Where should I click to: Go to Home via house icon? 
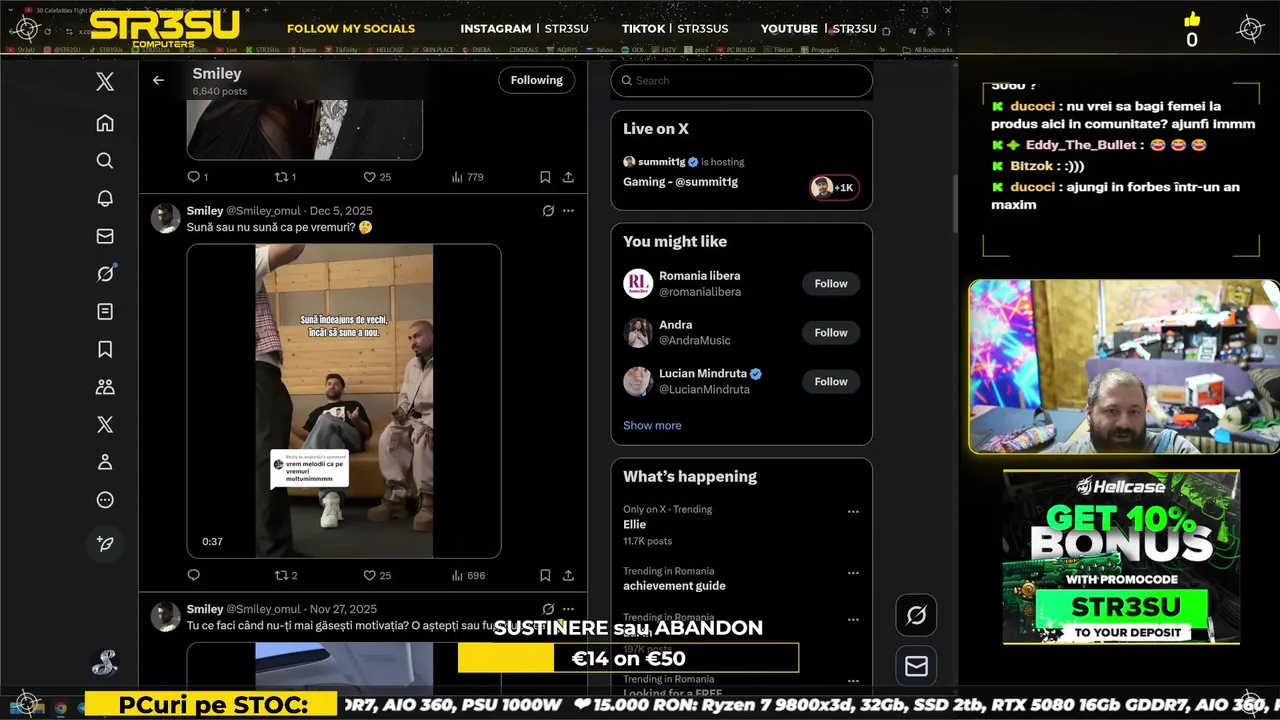tap(105, 123)
